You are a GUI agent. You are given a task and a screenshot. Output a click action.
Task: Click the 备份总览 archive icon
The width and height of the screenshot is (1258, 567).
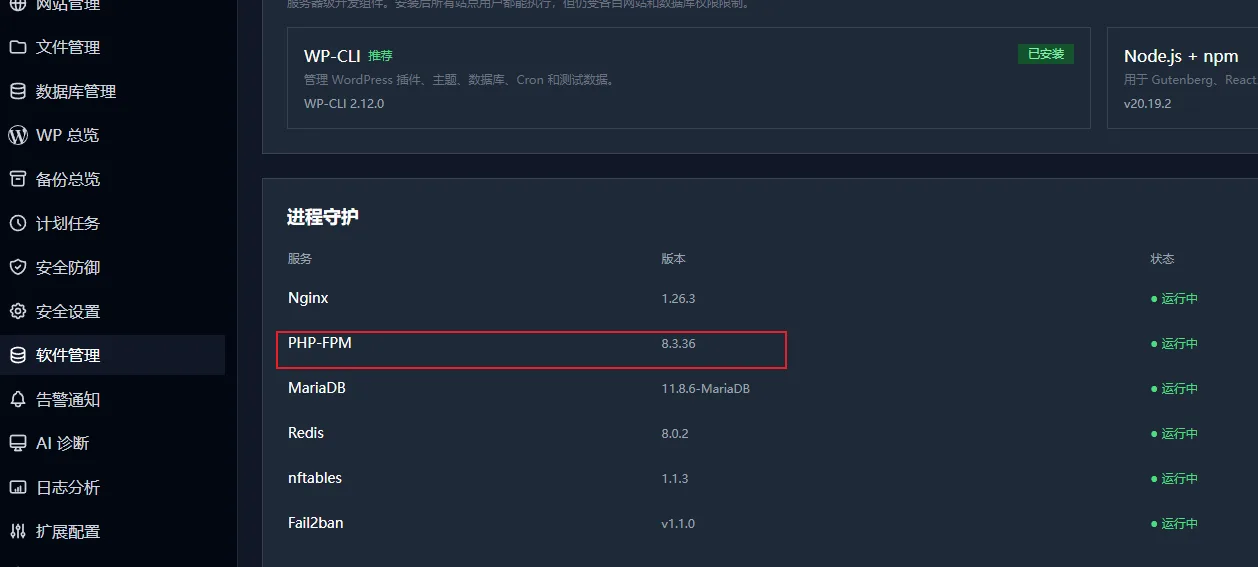coord(17,179)
